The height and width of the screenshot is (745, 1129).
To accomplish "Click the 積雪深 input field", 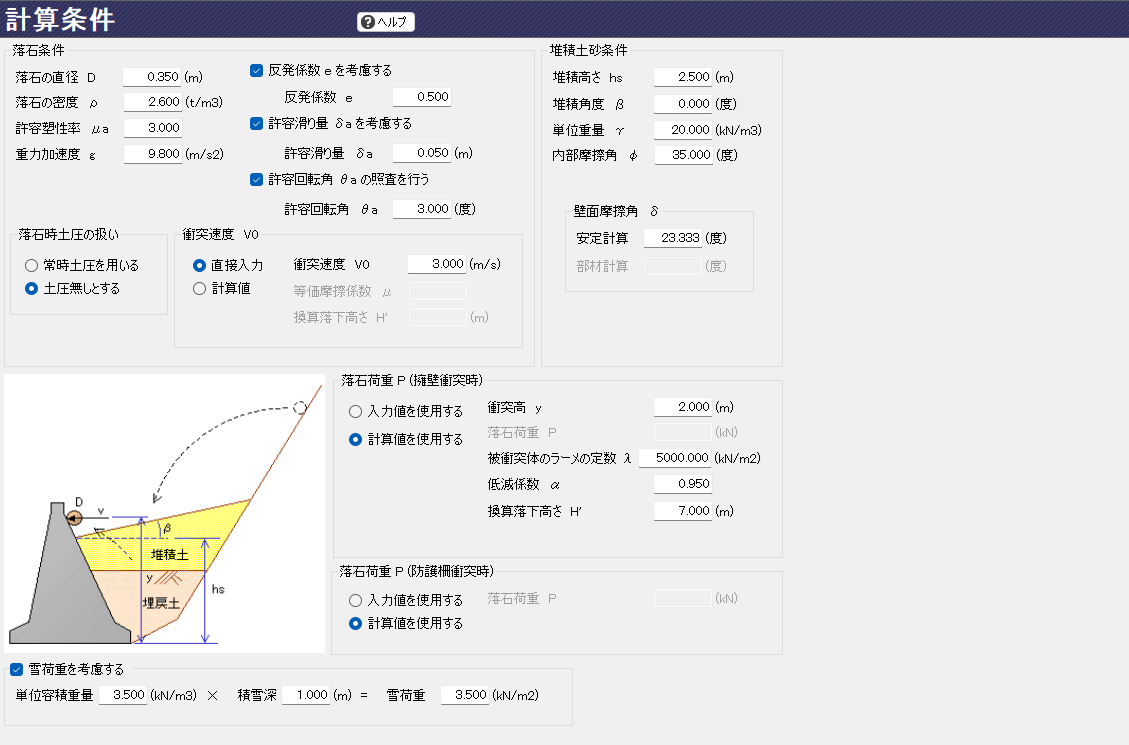I will [x=305, y=695].
